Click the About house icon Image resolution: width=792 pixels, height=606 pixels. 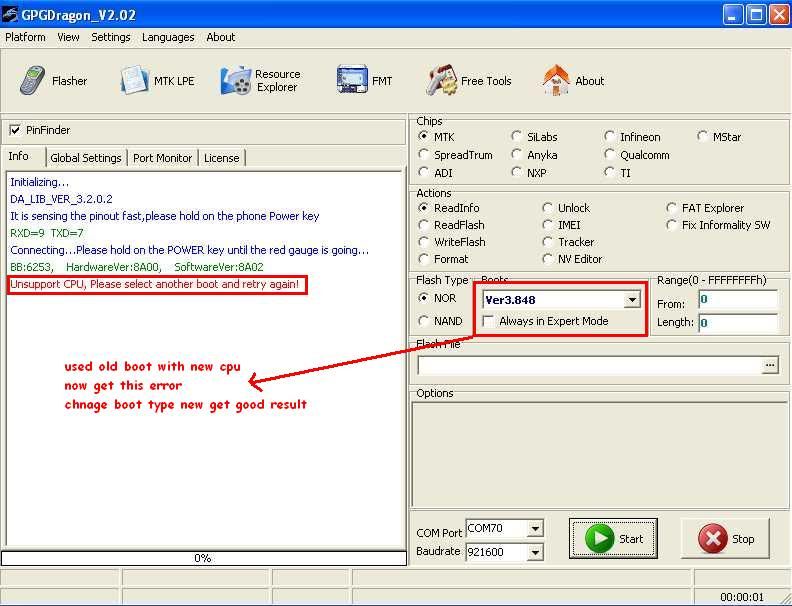point(556,80)
